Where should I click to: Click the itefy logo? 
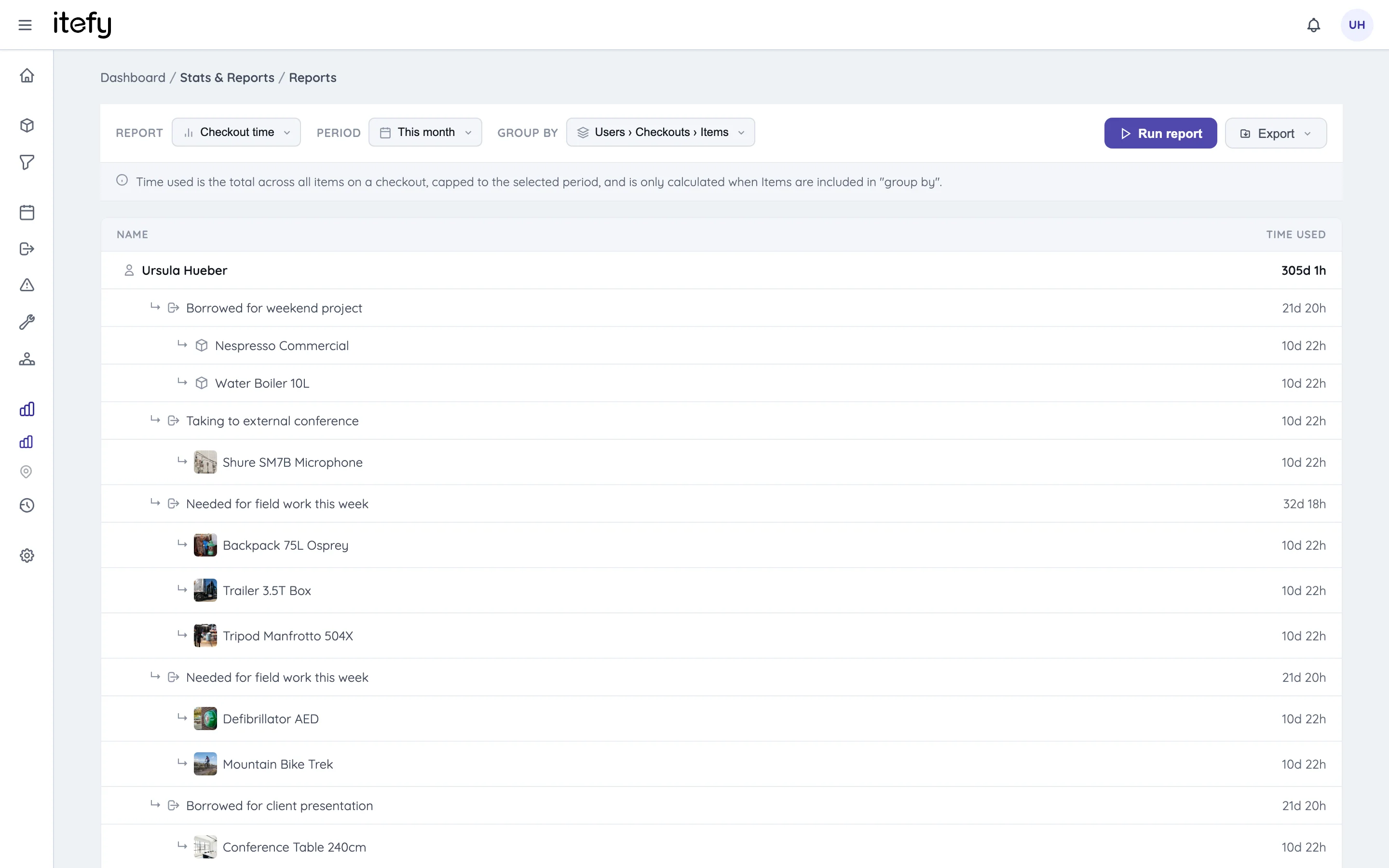[x=82, y=25]
